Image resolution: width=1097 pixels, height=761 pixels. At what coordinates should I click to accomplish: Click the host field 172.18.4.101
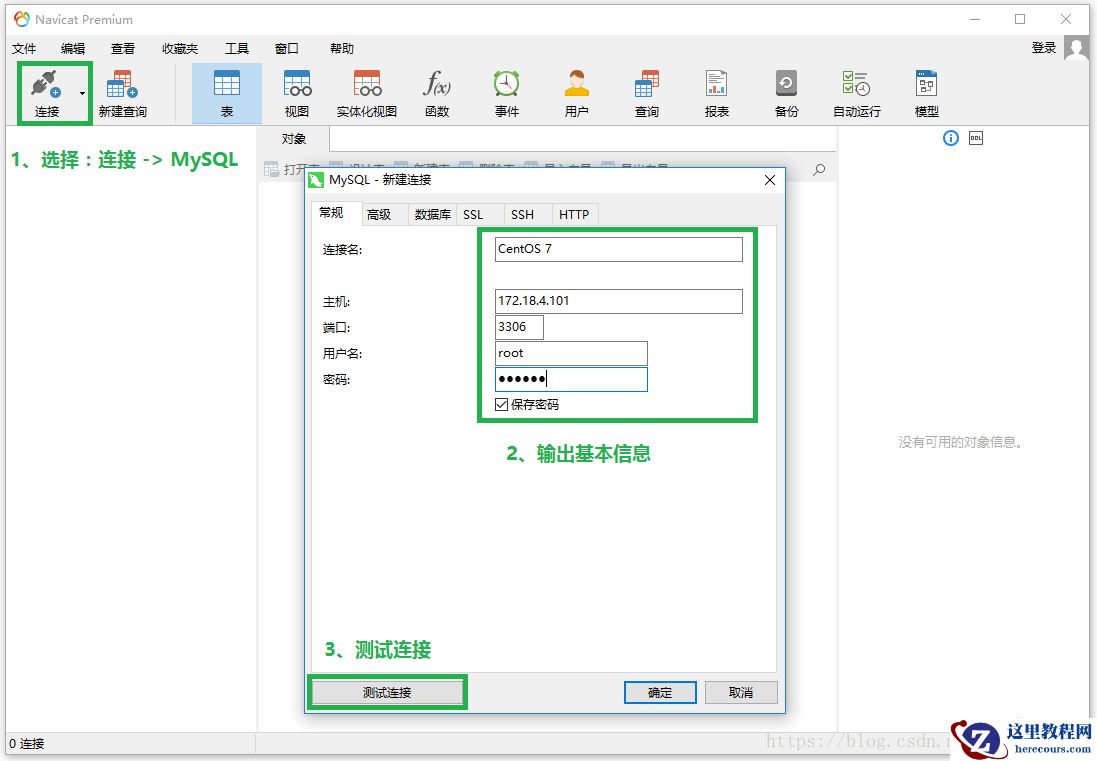[618, 301]
